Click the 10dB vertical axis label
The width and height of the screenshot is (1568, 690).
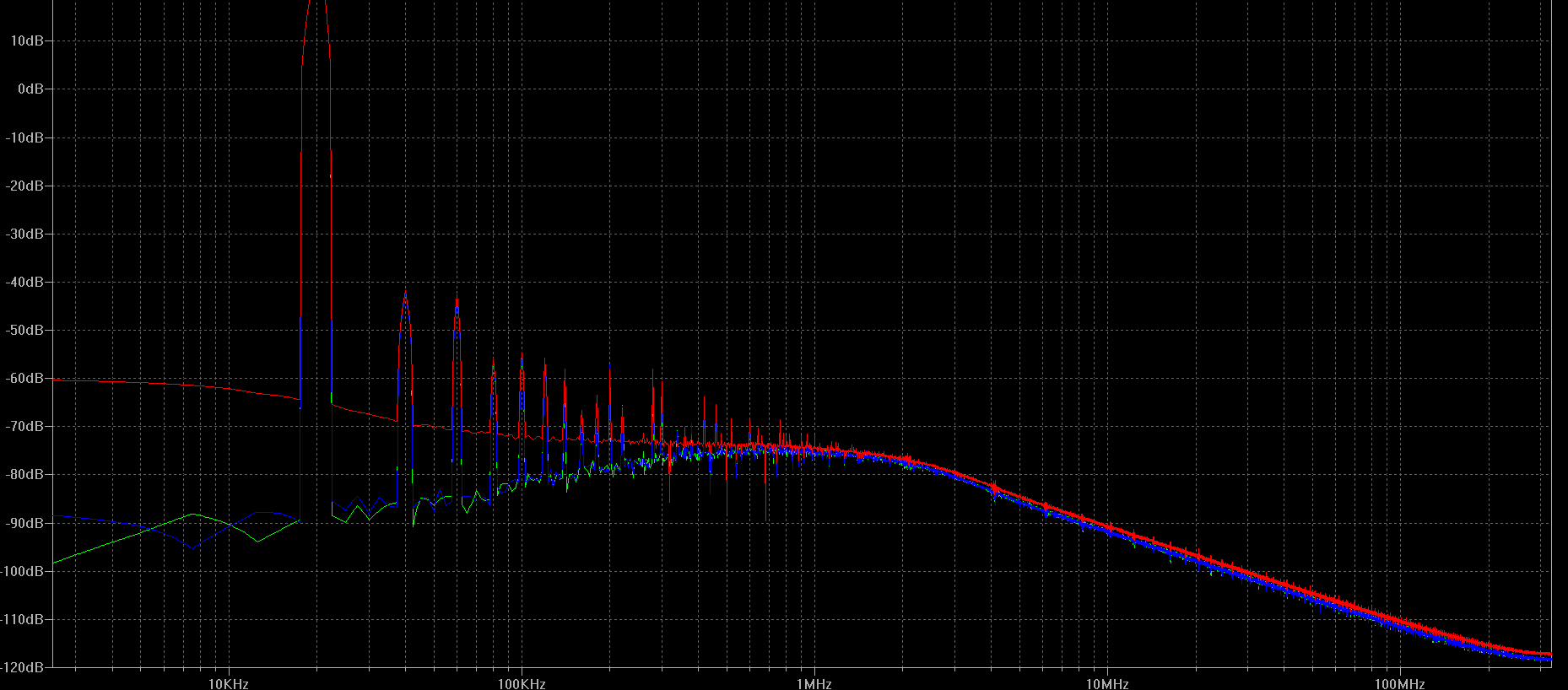pos(27,40)
